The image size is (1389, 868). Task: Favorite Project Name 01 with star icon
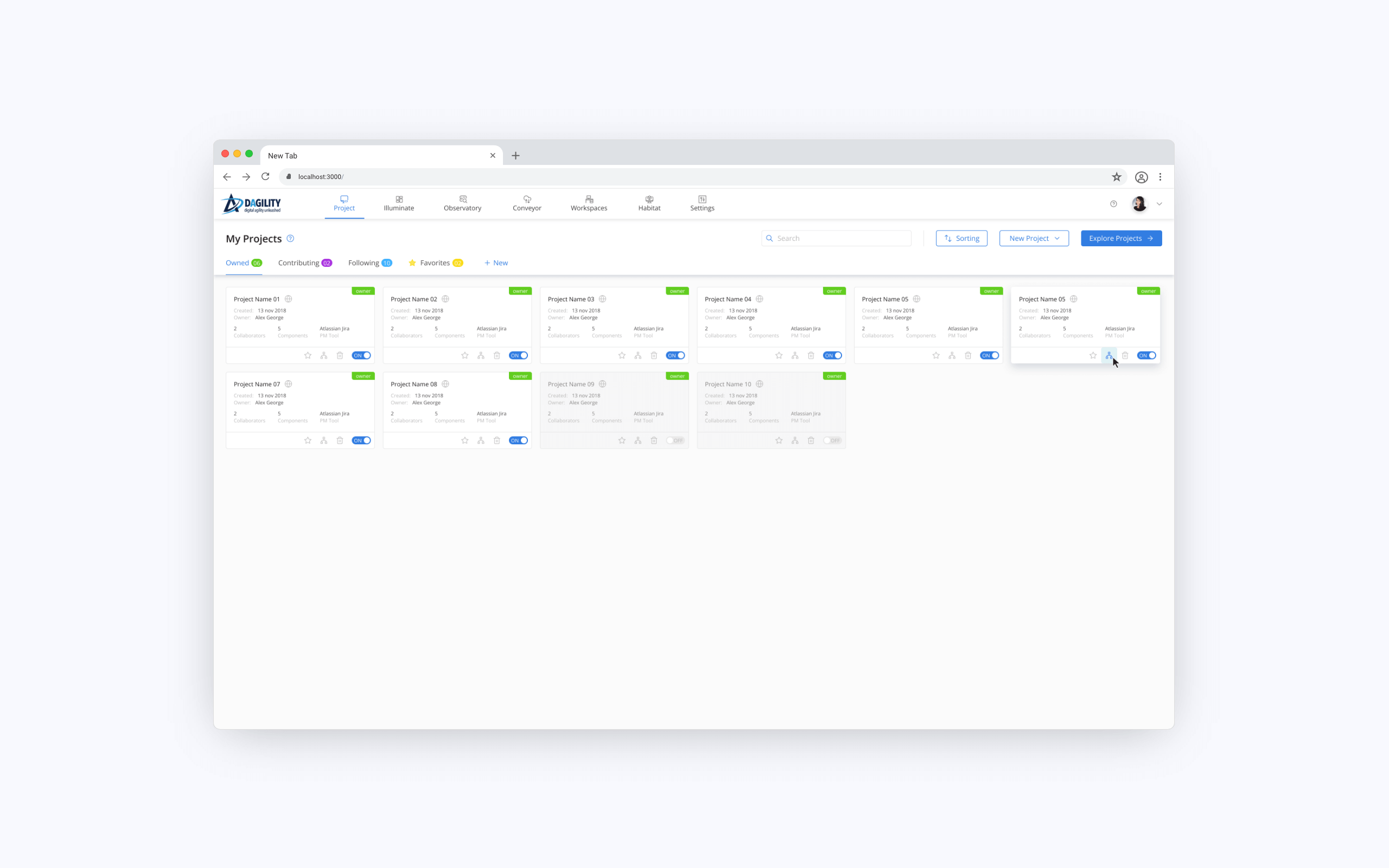308,355
